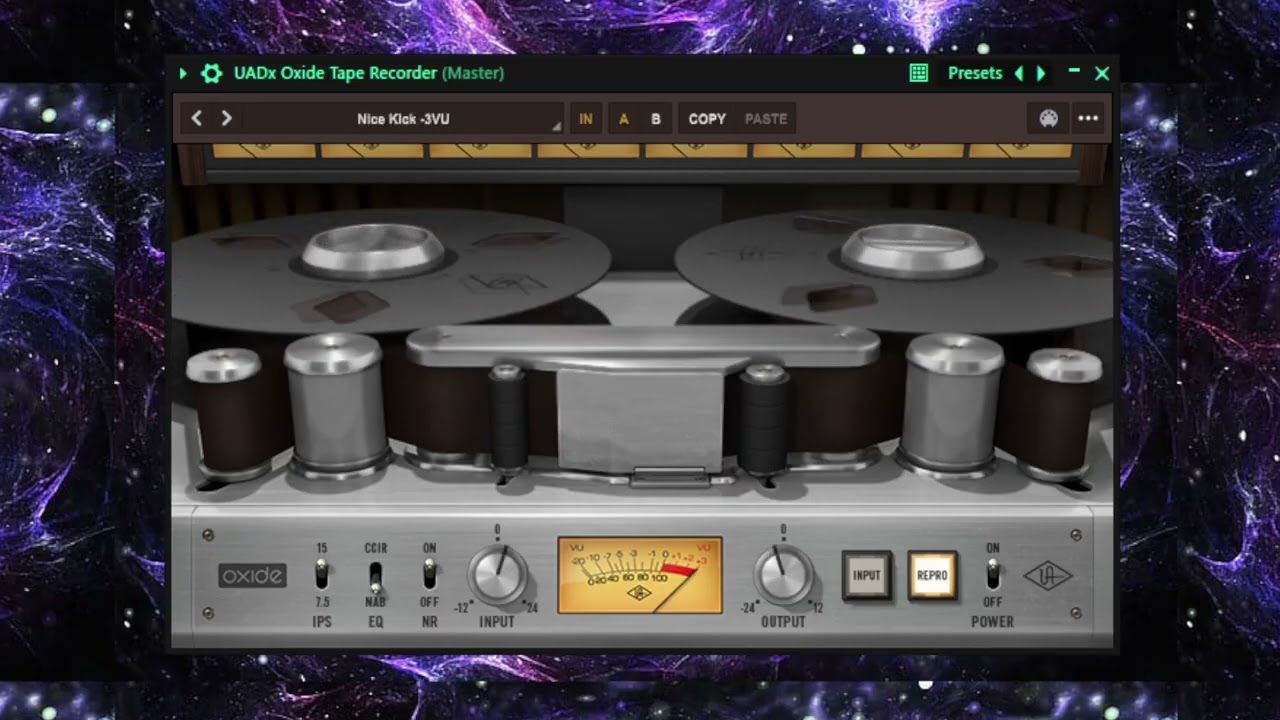The height and width of the screenshot is (720, 1280).
Task: Click the INPUT gain knob
Action: (x=497, y=575)
